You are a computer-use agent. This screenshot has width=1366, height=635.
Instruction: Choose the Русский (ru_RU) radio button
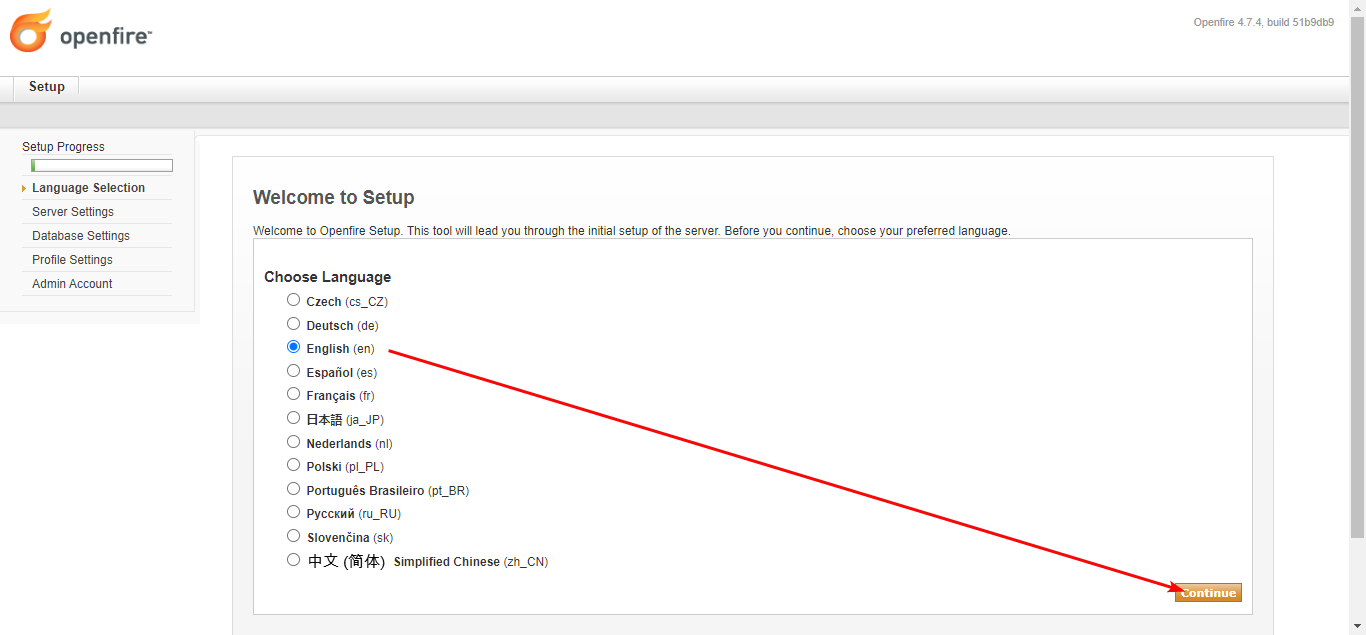pyautogui.click(x=293, y=512)
